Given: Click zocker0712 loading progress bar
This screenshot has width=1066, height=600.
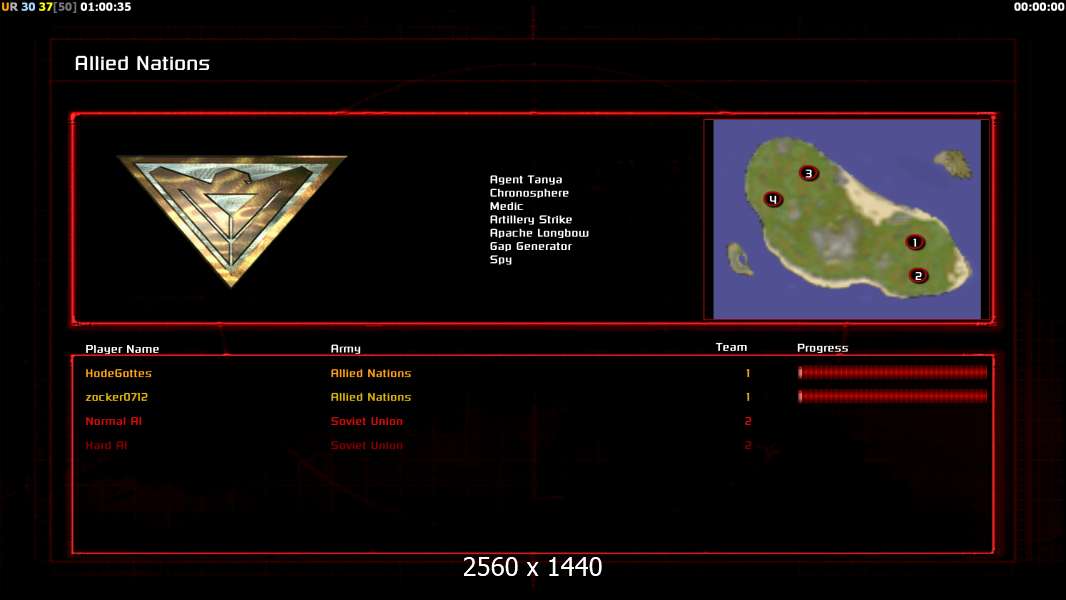Looking at the screenshot, I should pyautogui.click(x=893, y=396).
